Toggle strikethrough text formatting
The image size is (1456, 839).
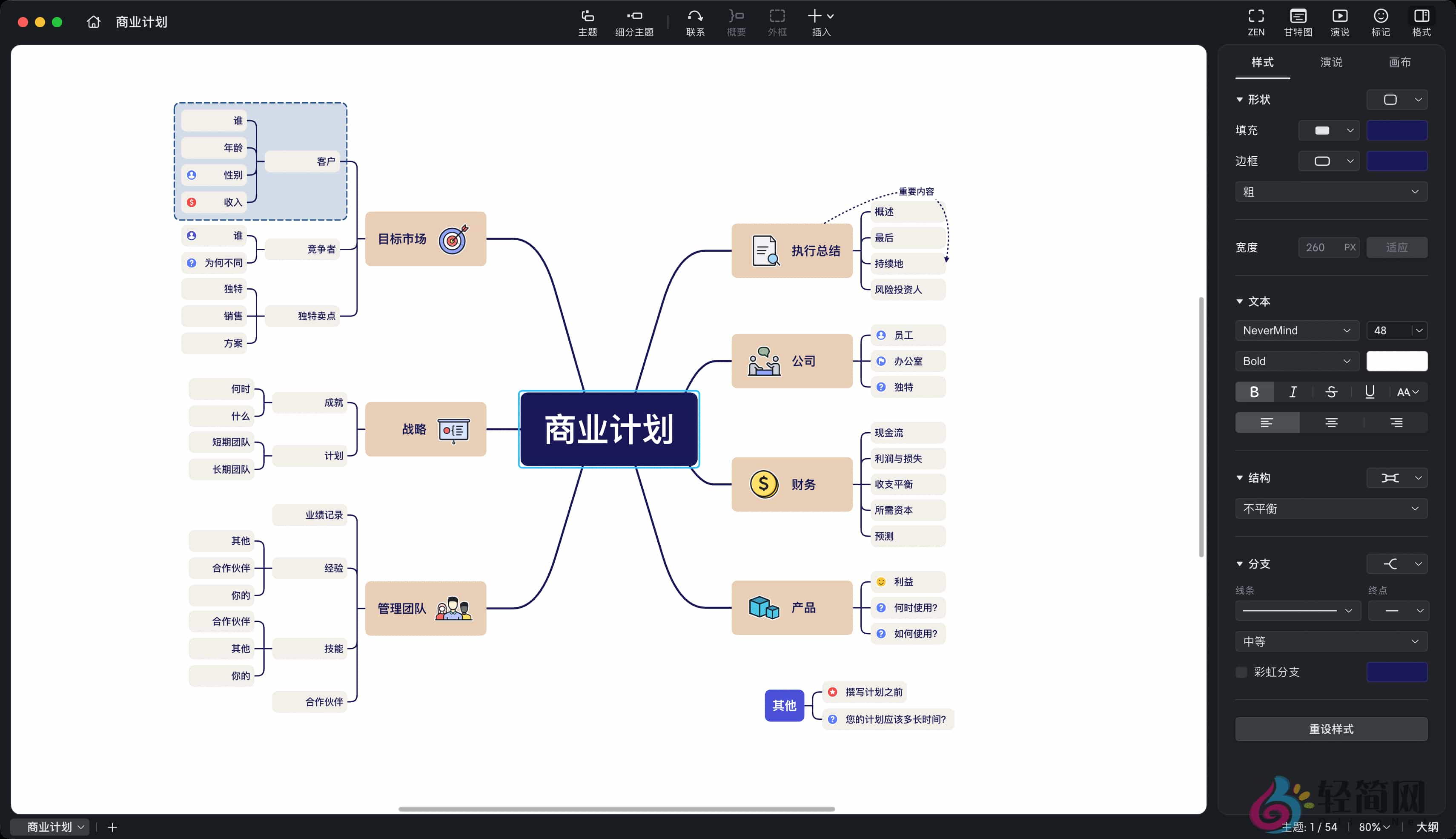point(1332,392)
